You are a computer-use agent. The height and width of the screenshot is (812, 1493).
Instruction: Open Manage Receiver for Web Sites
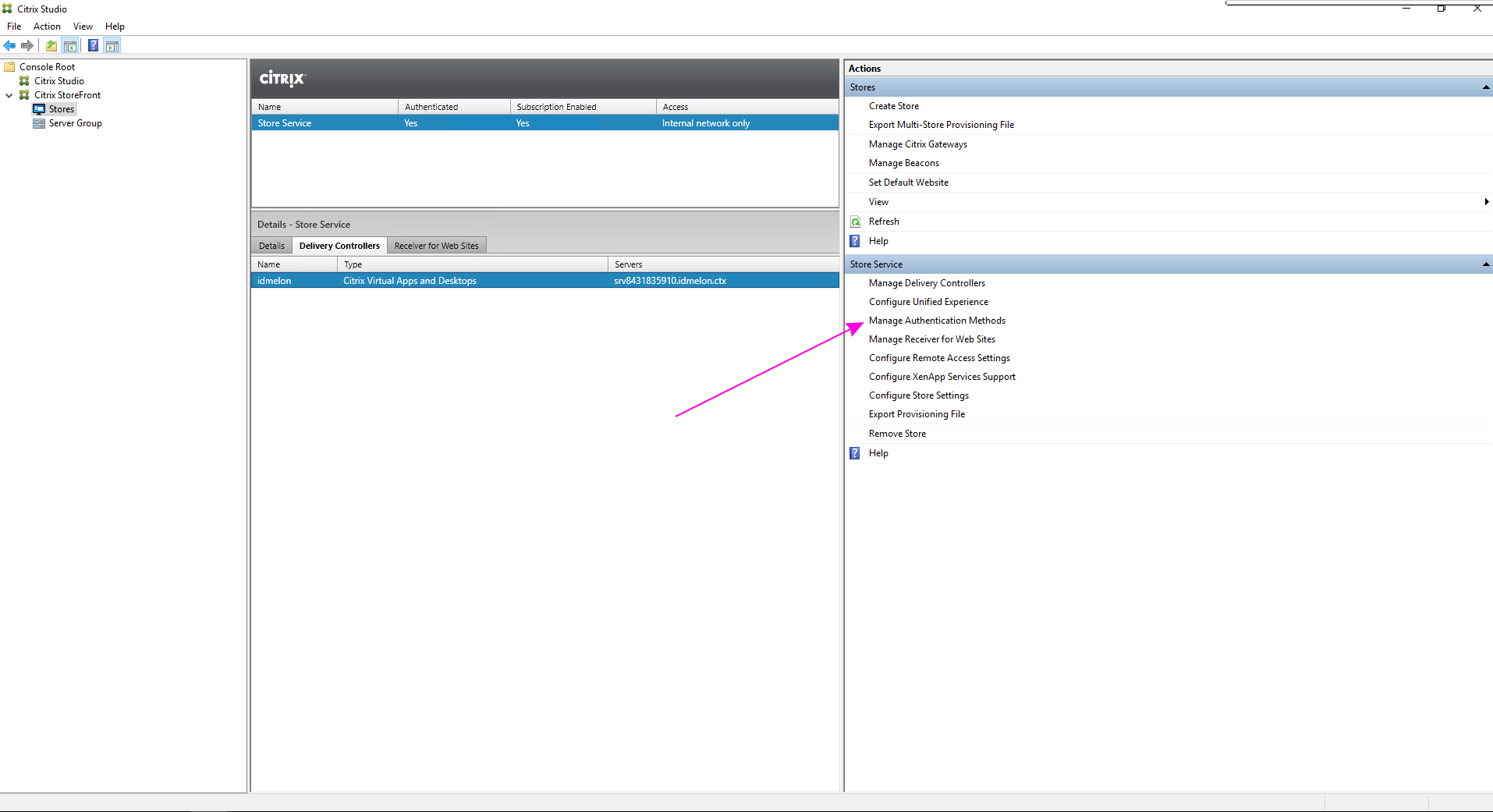(x=932, y=339)
